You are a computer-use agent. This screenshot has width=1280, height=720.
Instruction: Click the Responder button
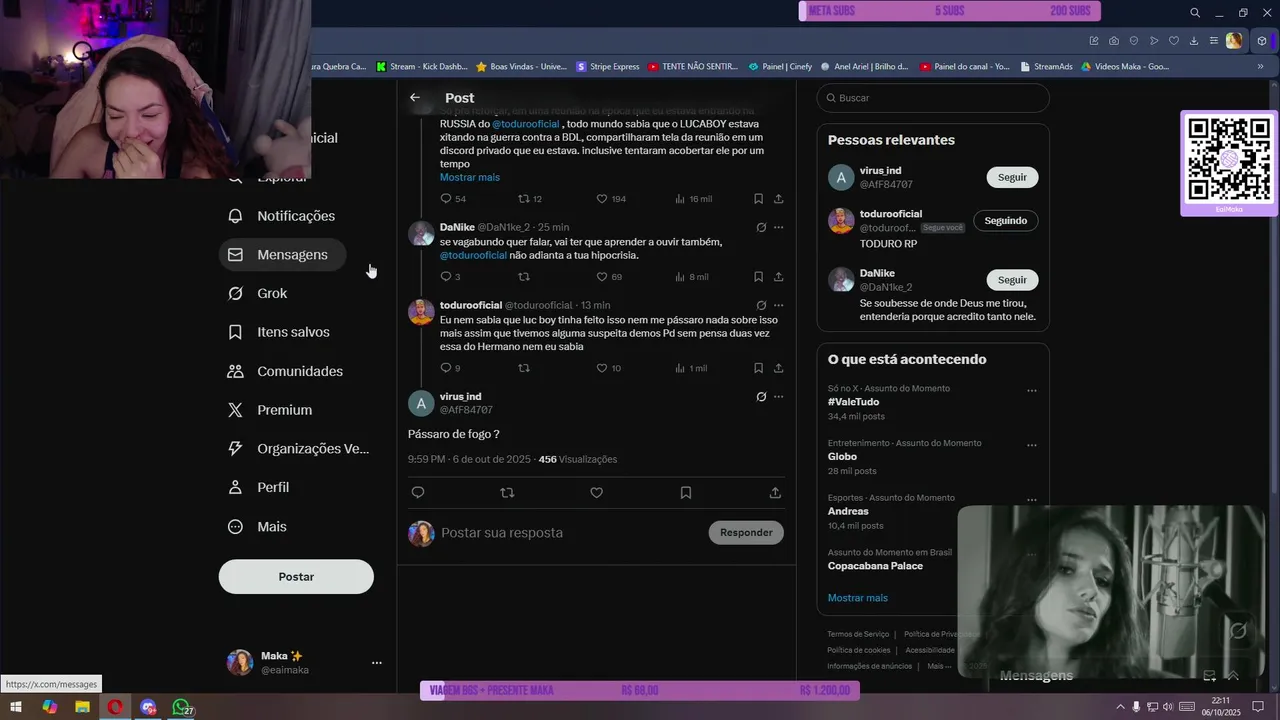(746, 533)
